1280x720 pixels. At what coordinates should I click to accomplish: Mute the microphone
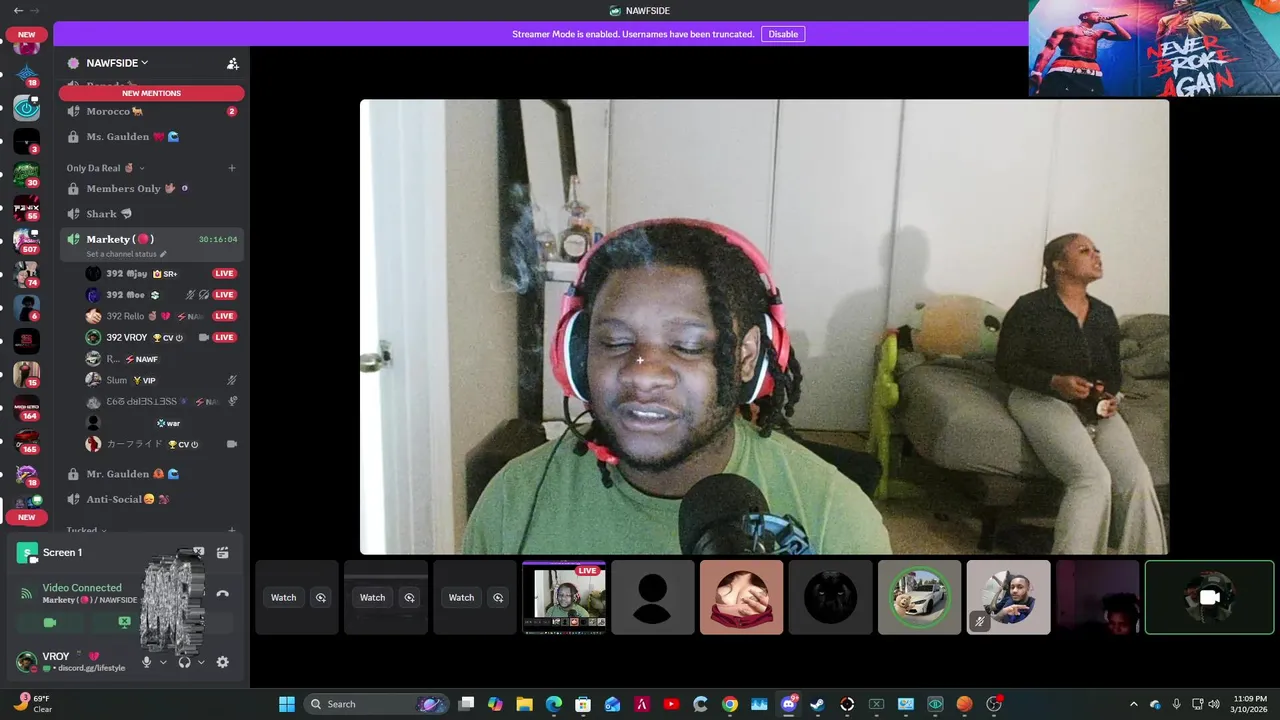click(x=147, y=662)
